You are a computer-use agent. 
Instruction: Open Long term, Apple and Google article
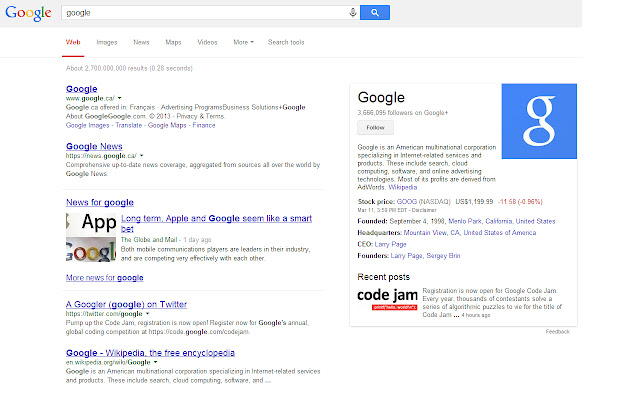pyautogui.click(x=216, y=223)
